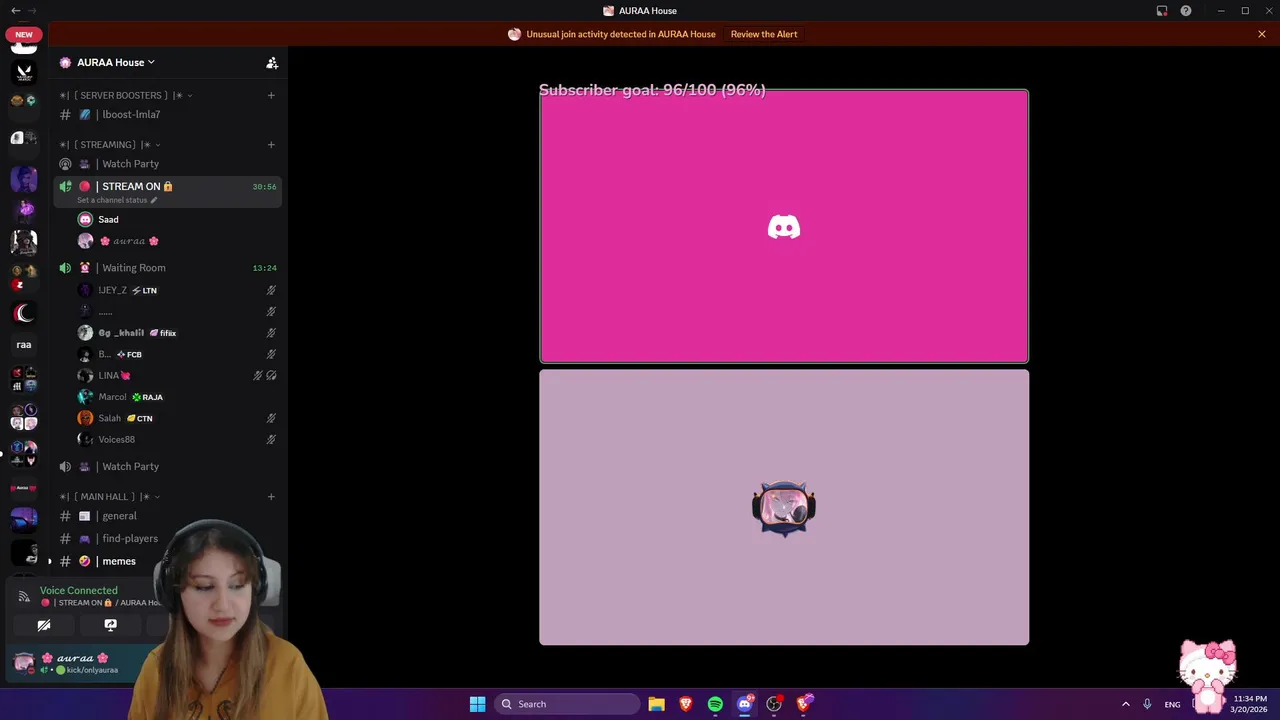Open the shield app icon right of OBS on taskbar

[x=803, y=704]
